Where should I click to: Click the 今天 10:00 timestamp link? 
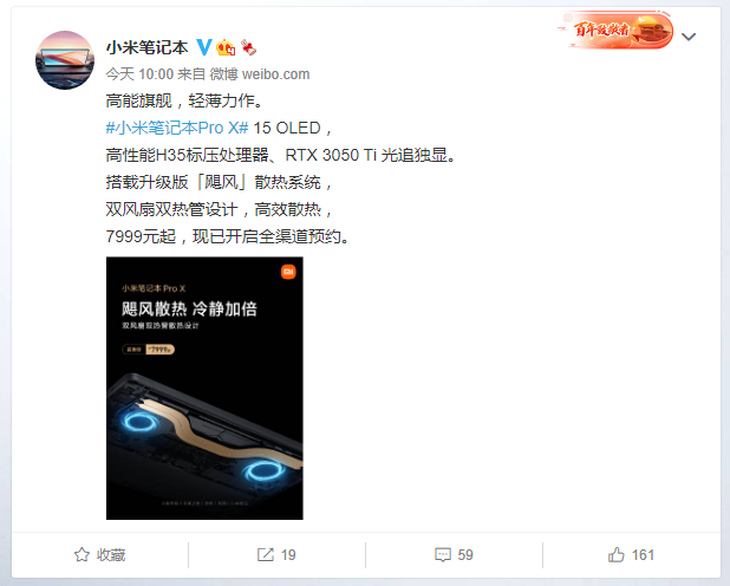pos(140,74)
